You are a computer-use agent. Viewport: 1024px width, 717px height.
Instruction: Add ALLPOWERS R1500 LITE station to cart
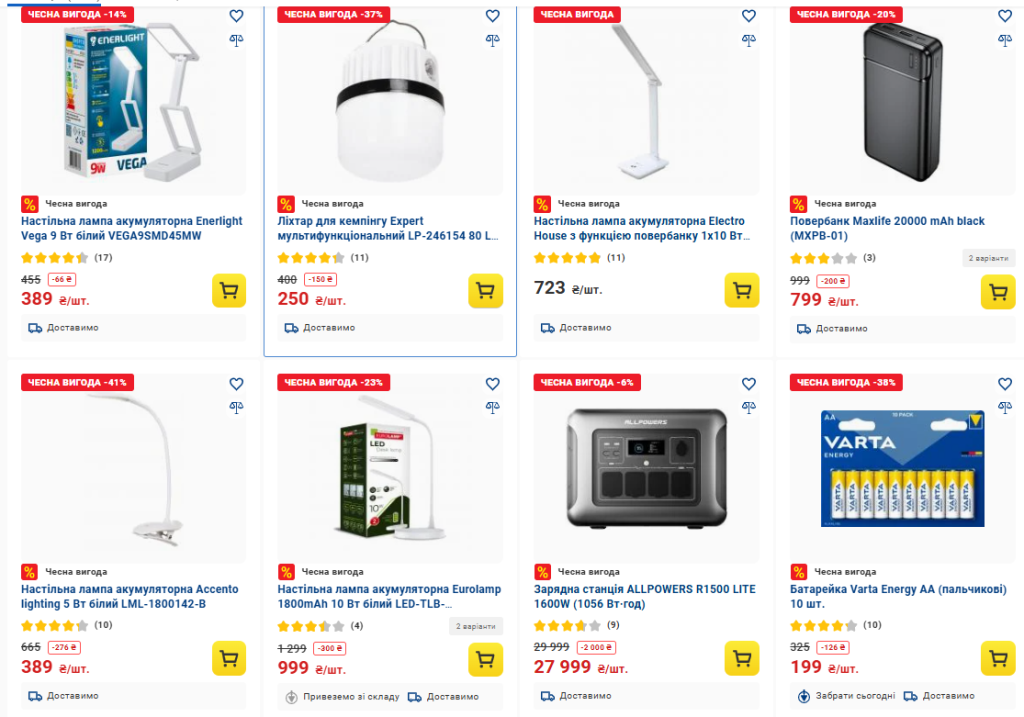[x=741, y=659]
